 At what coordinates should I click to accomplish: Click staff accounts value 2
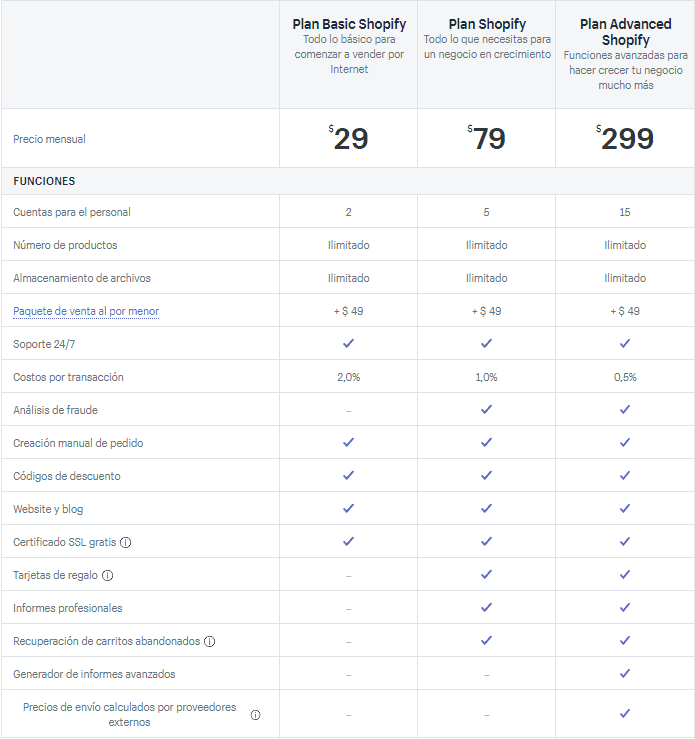click(x=348, y=212)
